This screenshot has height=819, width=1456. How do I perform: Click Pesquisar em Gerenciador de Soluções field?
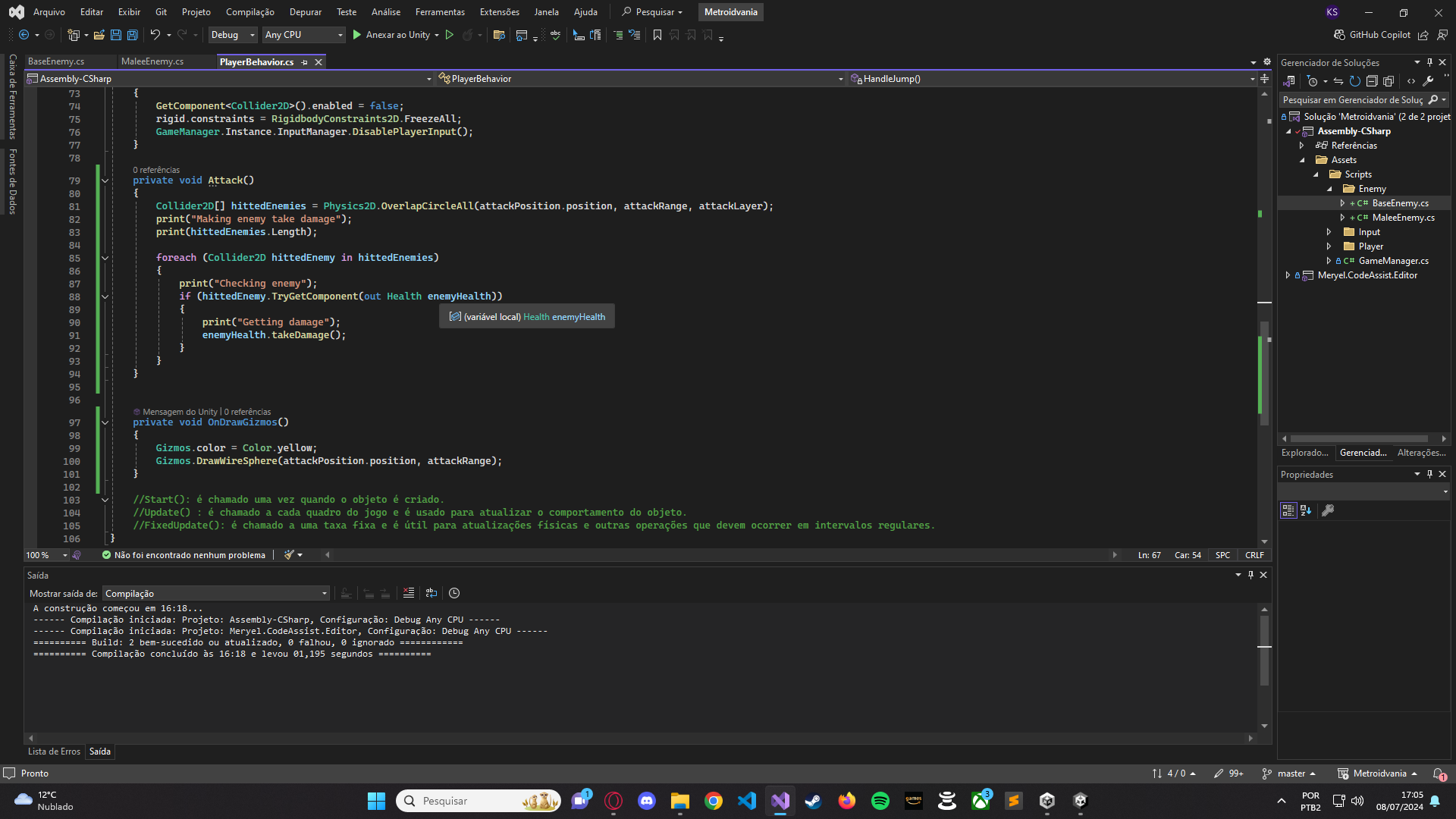click(x=1363, y=100)
